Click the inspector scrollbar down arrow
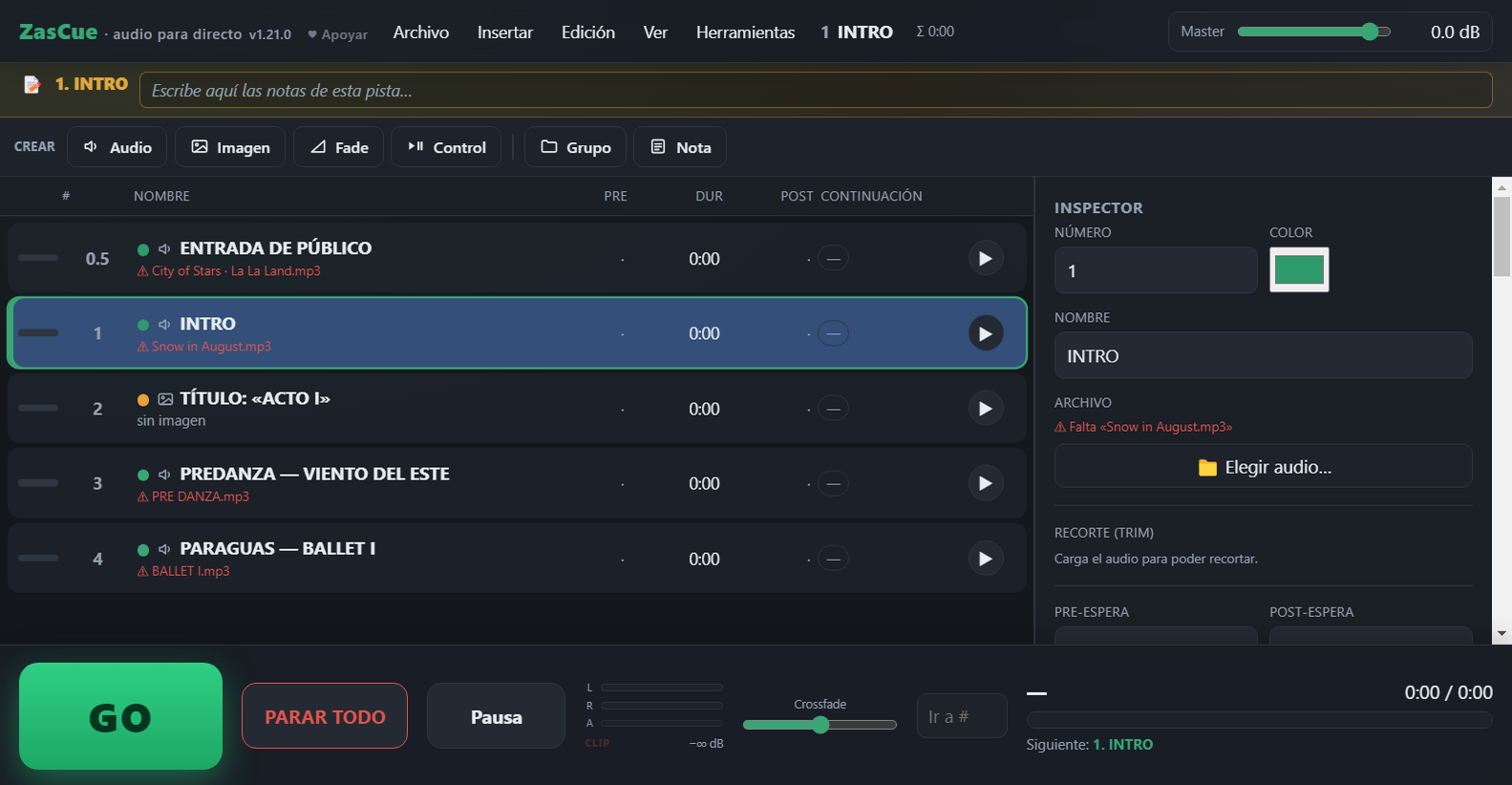The width and height of the screenshot is (1512, 785). tap(1502, 634)
